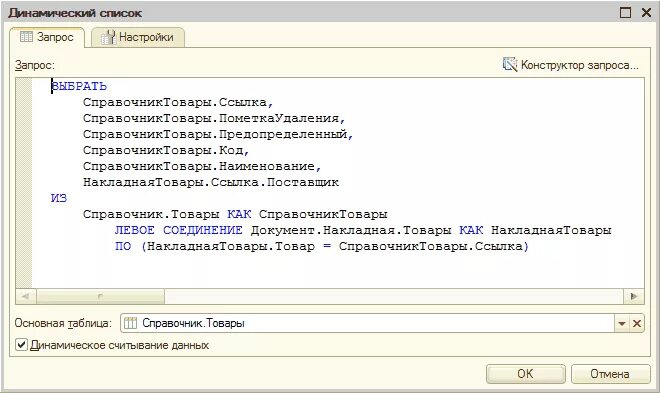Screen dimensions: 660x393
Task: Click the query builder wand icon
Action: click(x=510, y=64)
